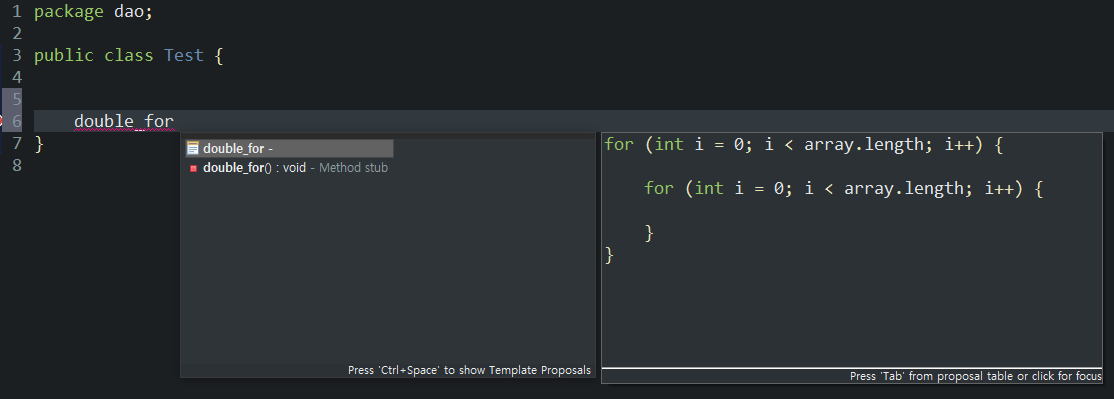Click line number 3 in the gutter

[17, 55]
